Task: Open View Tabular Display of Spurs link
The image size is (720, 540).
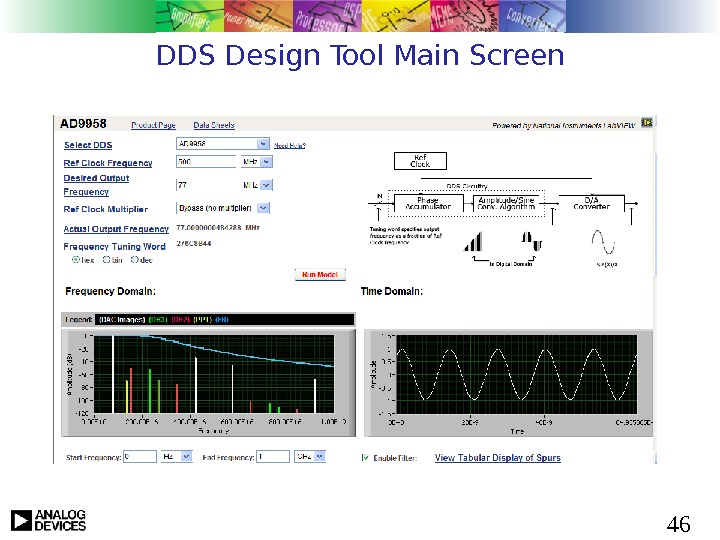Action: pos(498,458)
